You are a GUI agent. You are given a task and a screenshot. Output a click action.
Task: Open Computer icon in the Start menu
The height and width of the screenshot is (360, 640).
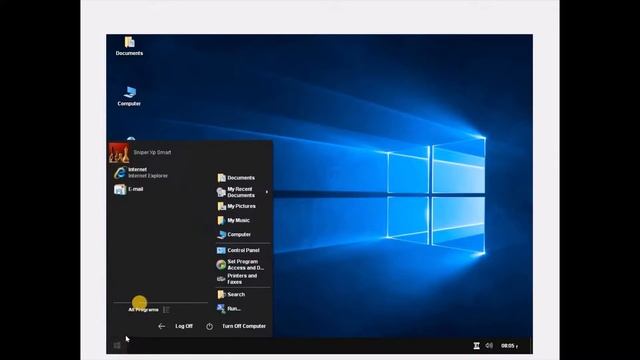click(x=221, y=235)
